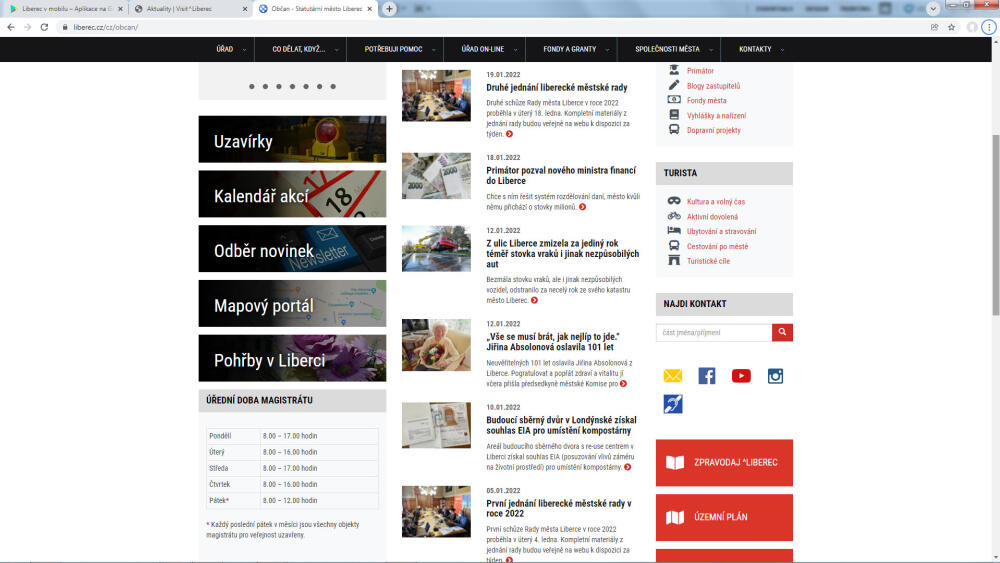Screen dimensions: 1000x563
Task: Open the Jiřina Absolonová article thumbnail
Action: coord(436,345)
